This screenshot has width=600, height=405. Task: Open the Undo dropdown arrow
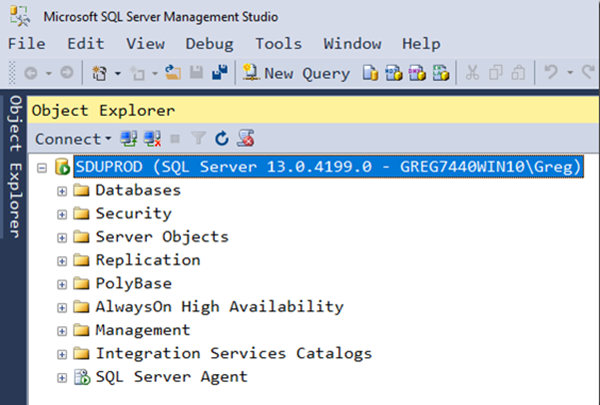(x=570, y=72)
